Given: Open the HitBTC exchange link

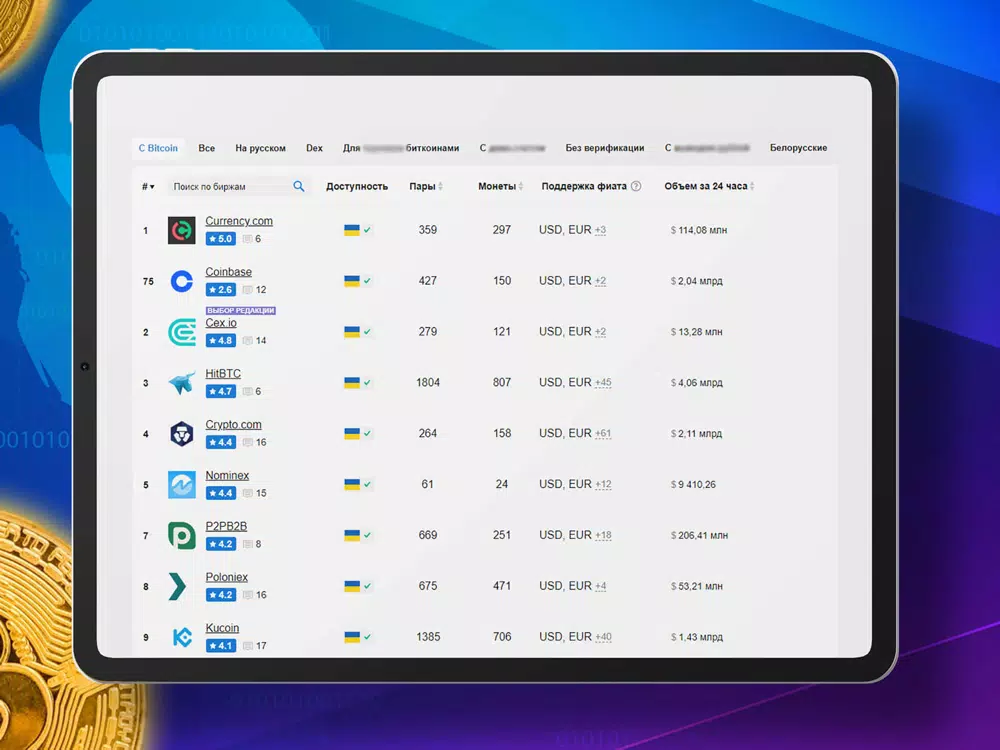Looking at the screenshot, I should click(223, 374).
